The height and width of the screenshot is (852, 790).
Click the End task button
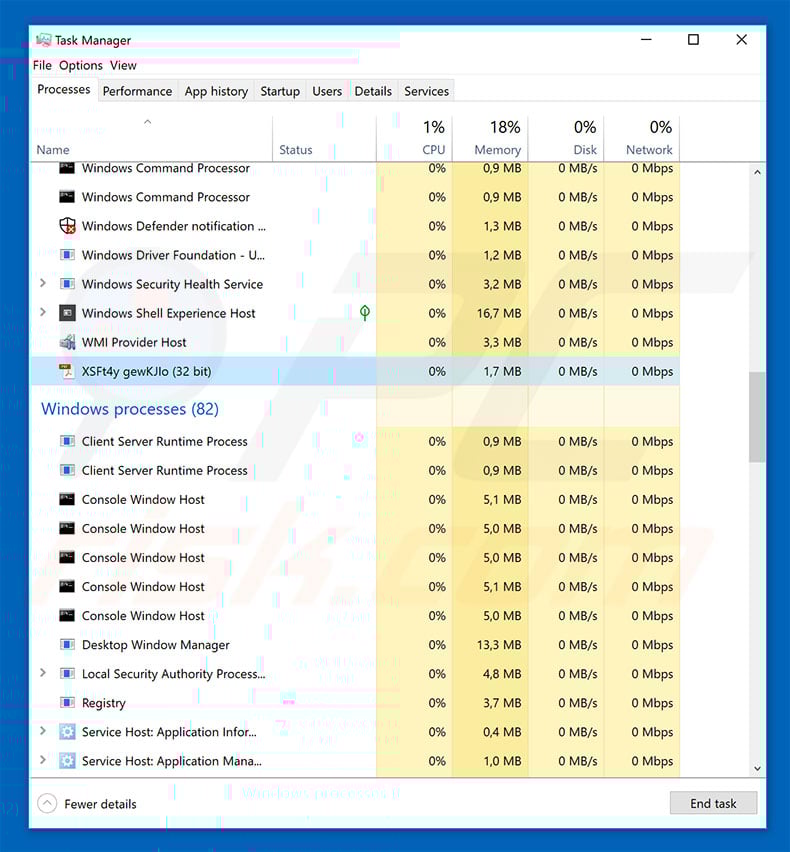[x=713, y=803]
